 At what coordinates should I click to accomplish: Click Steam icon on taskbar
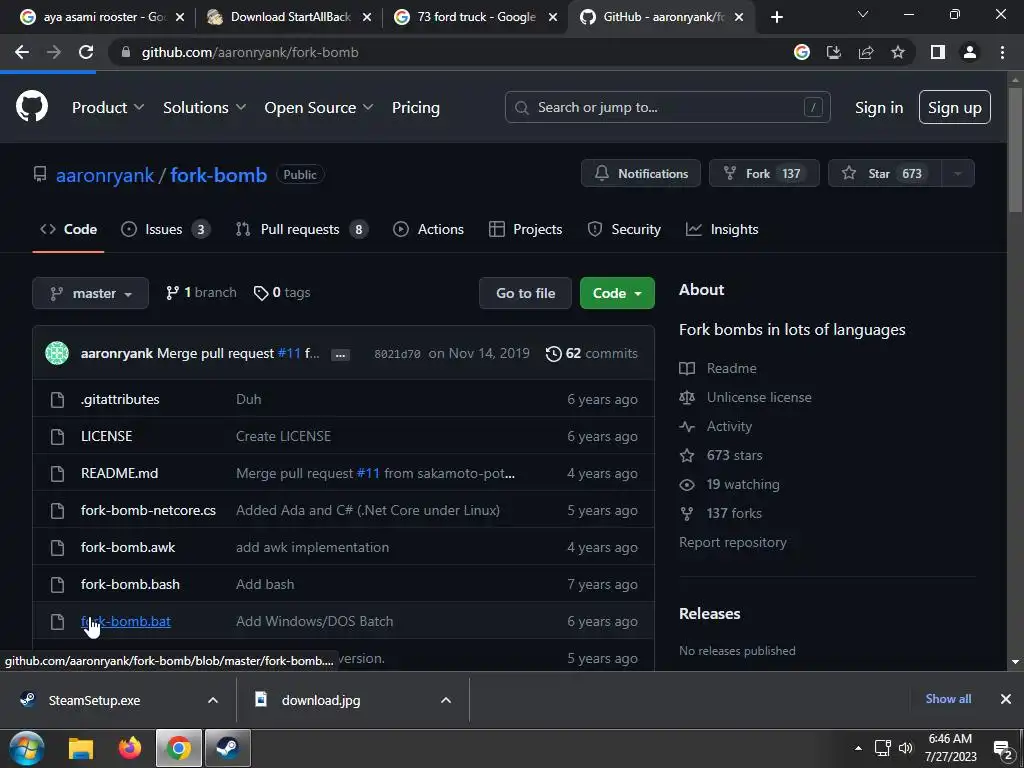point(227,748)
